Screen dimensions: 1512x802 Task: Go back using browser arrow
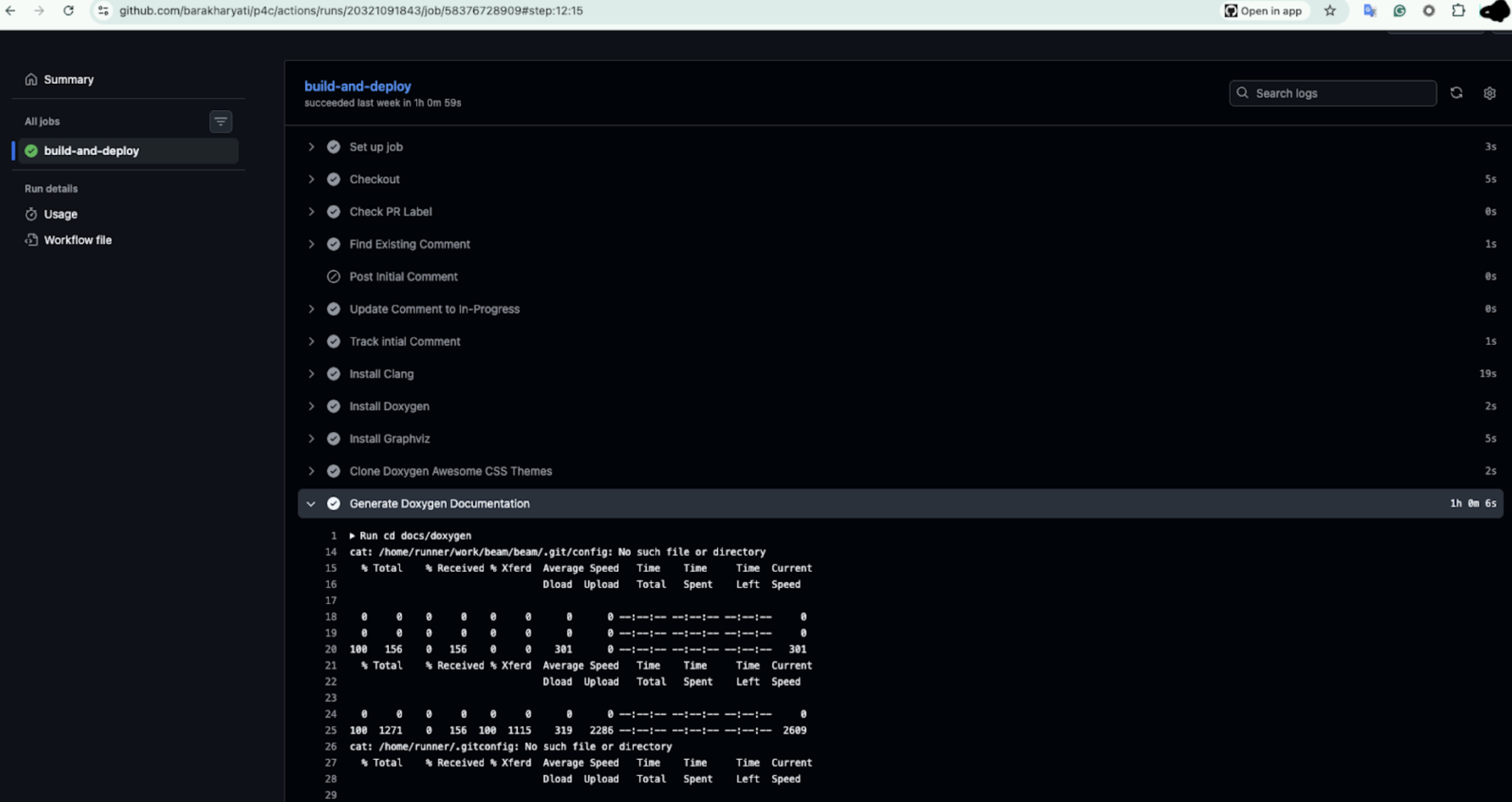[x=11, y=11]
